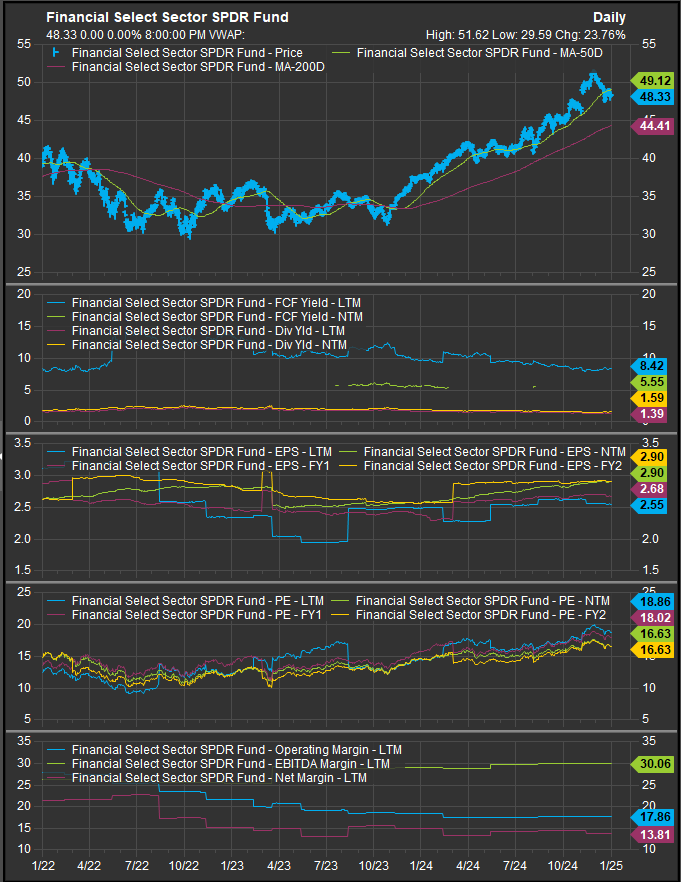Click the blue 8.42 FCF Yield tag
This screenshot has height=882, width=681.
tap(647, 366)
